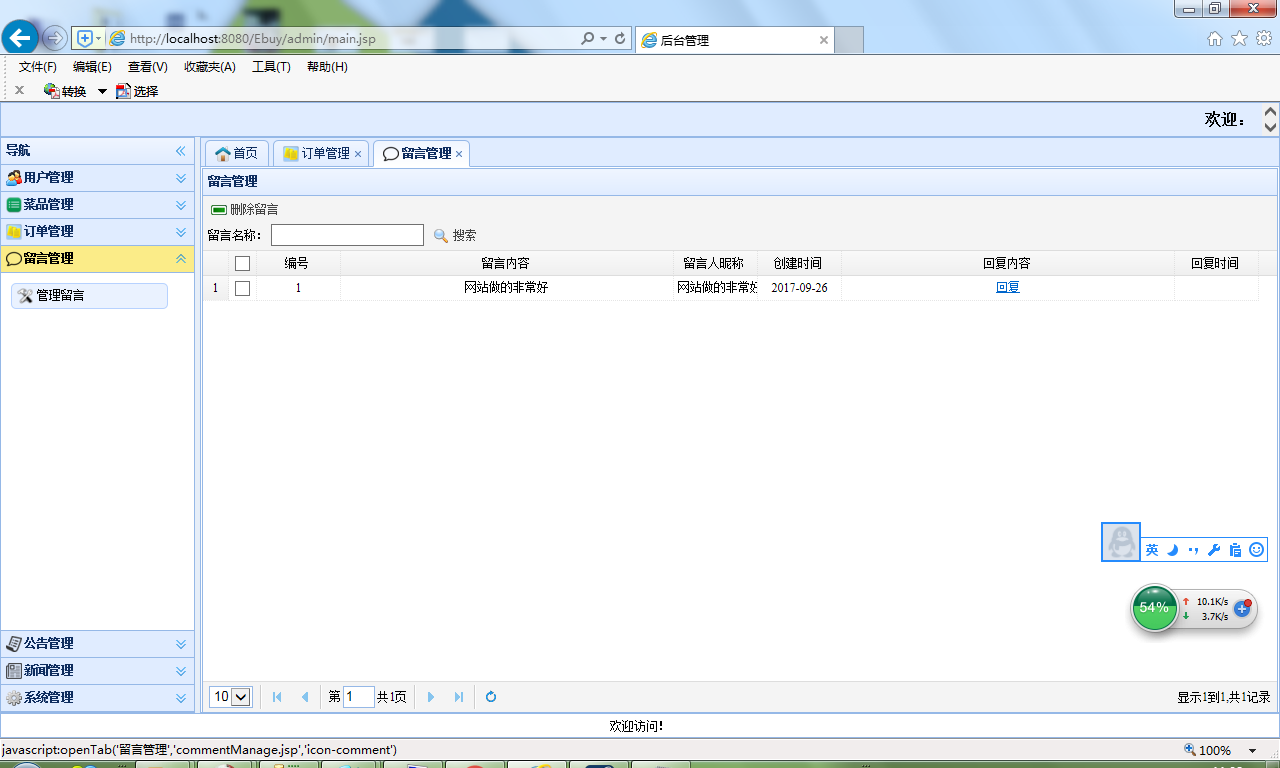The width and height of the screenshot is (1280, 768).
Task: Click the clipboard icon in input toolbar
Action: click(x=1235, y=550)
